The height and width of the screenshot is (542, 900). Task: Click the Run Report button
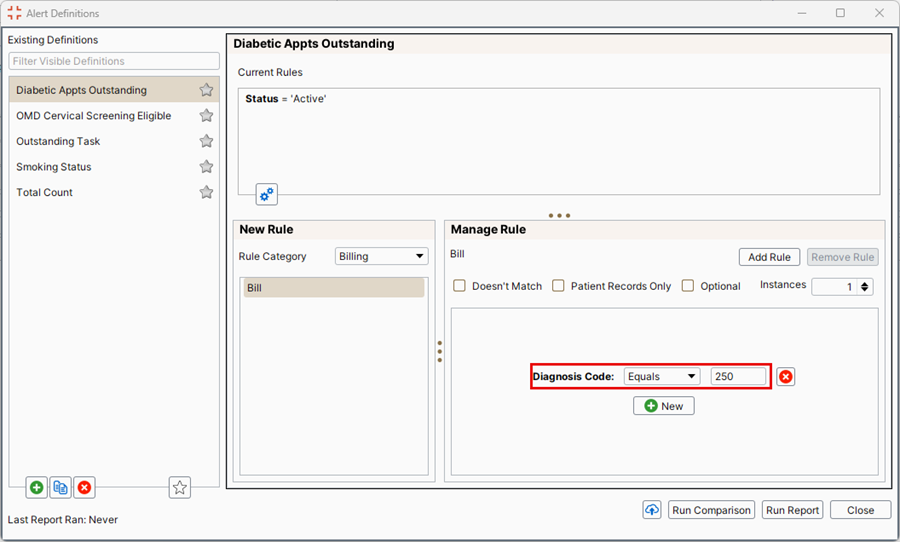pos(792,510)
